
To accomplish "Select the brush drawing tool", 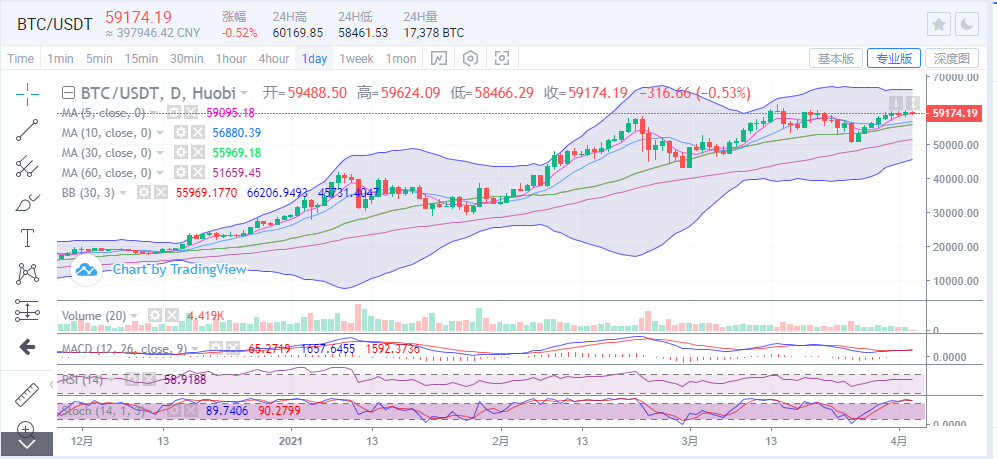I will click(27, 202).
